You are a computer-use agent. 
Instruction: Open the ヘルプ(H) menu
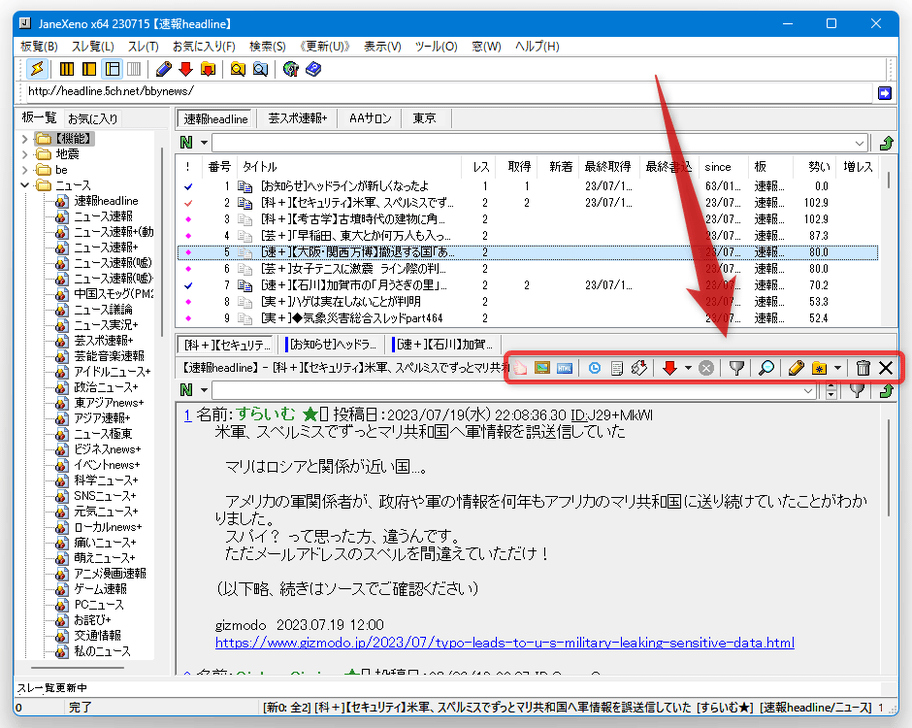(x=537, y=47)
